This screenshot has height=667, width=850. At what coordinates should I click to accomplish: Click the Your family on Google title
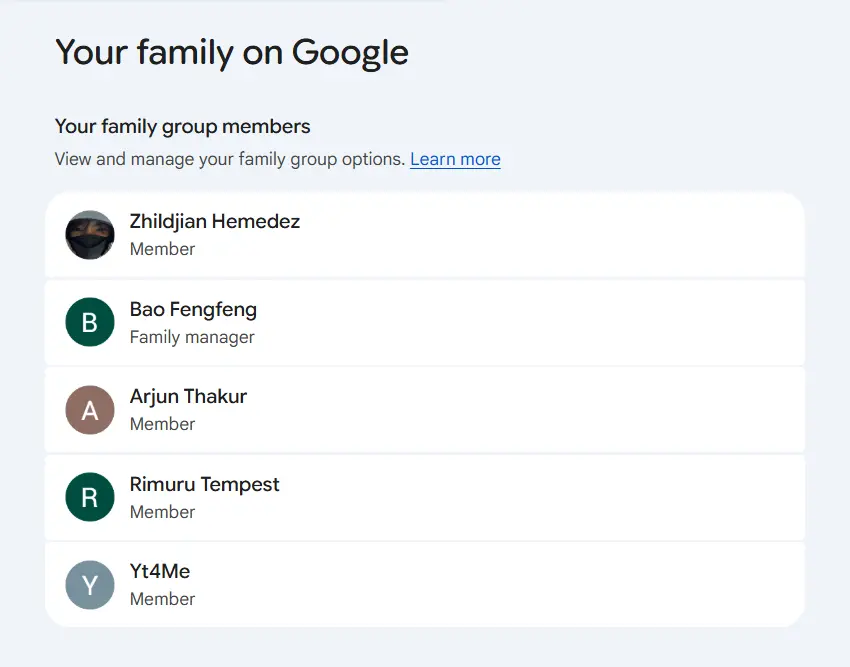tap(232, 53)
